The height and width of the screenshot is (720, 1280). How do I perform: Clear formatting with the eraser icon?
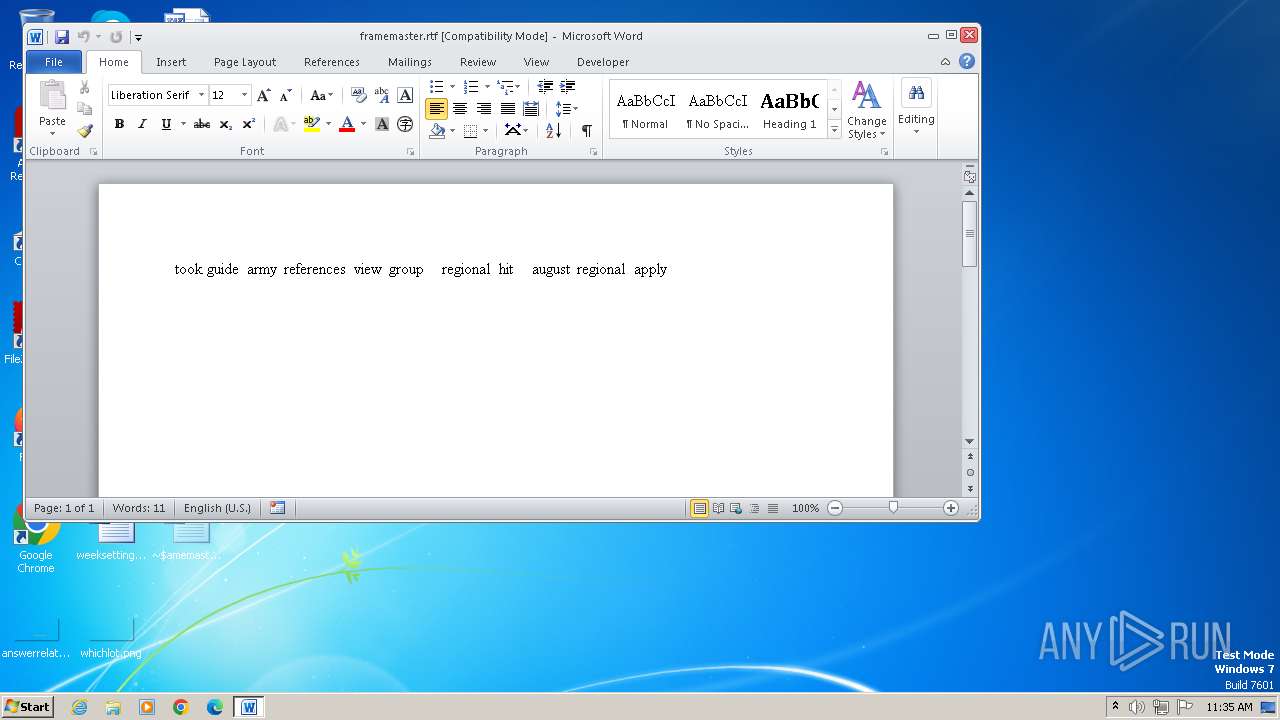tap(359, 95)
